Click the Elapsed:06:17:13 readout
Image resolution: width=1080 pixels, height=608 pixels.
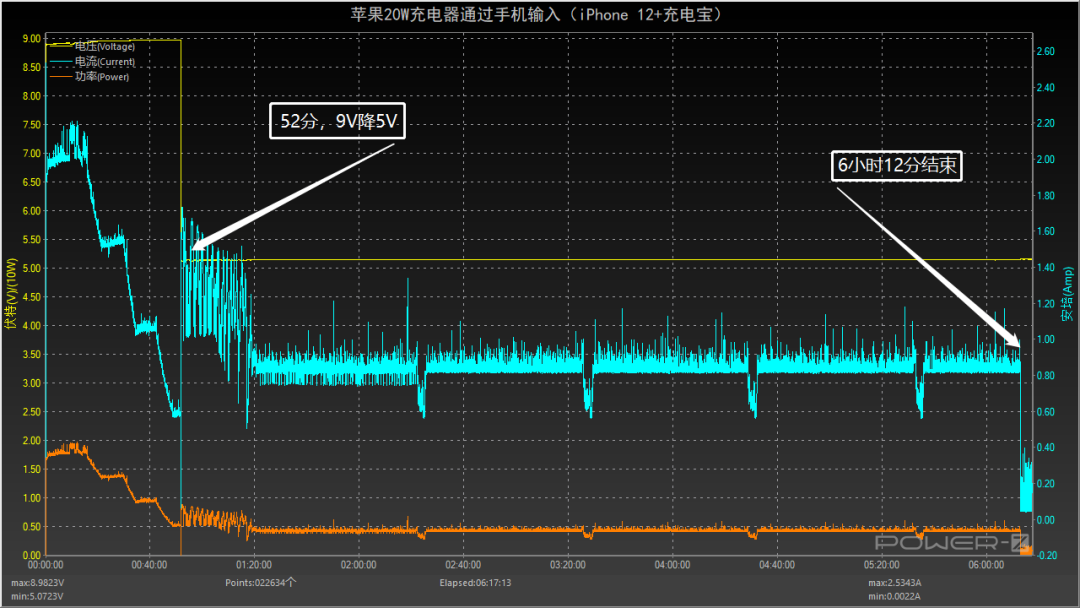pyautogui.click(x=475, y=583)
